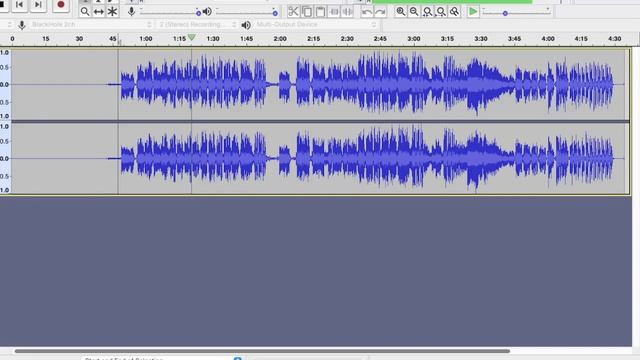The image size is (640, 360).
Task: Click Fit Project to Width icon
Action: point(441,11)
